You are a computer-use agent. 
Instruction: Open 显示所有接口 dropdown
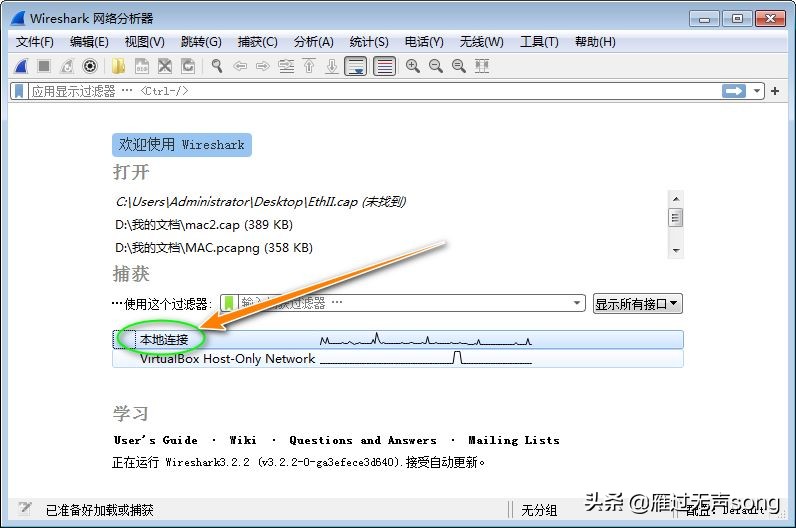[637, 304]
